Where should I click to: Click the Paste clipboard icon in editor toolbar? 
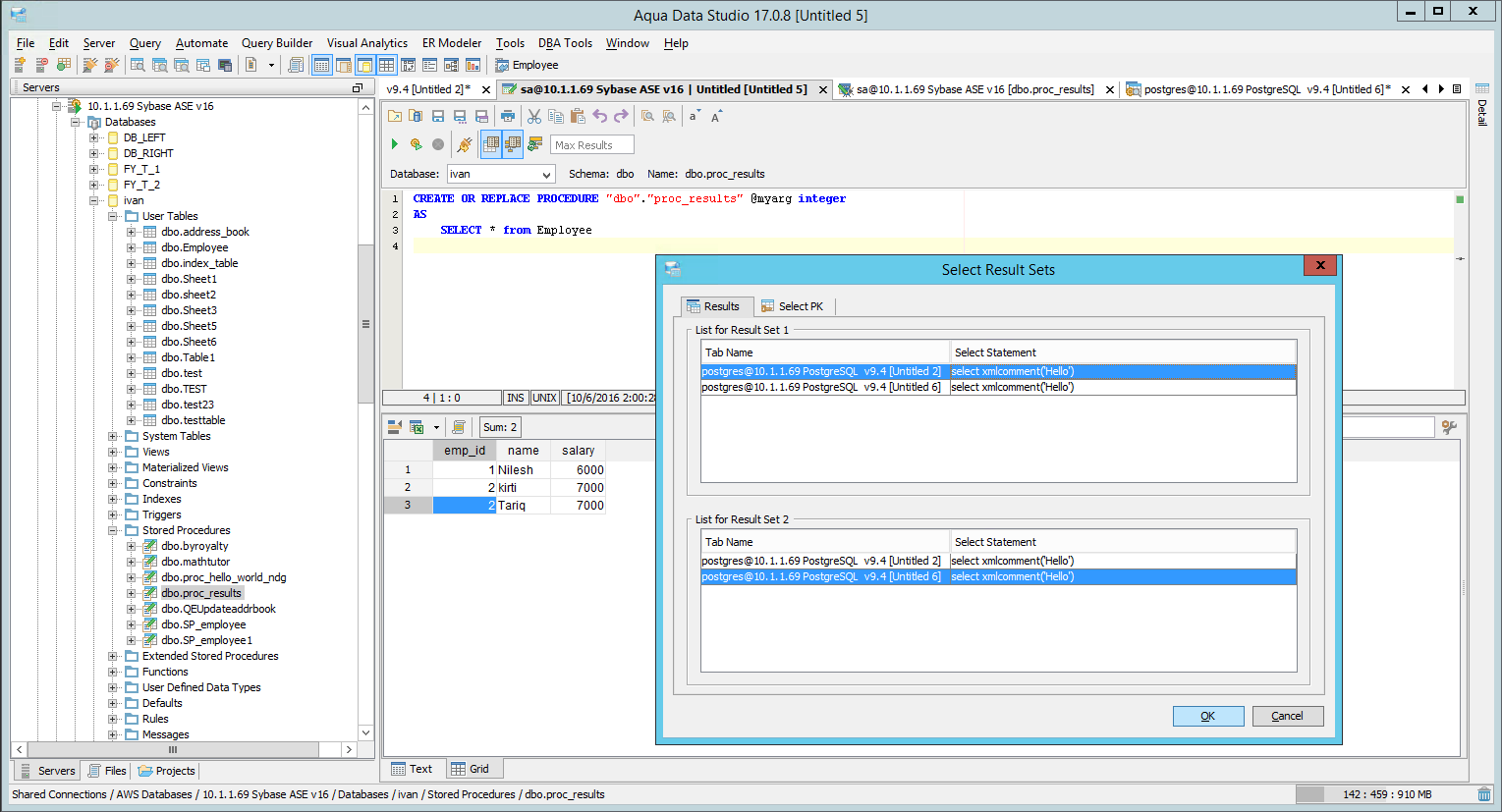pos(578,116)
